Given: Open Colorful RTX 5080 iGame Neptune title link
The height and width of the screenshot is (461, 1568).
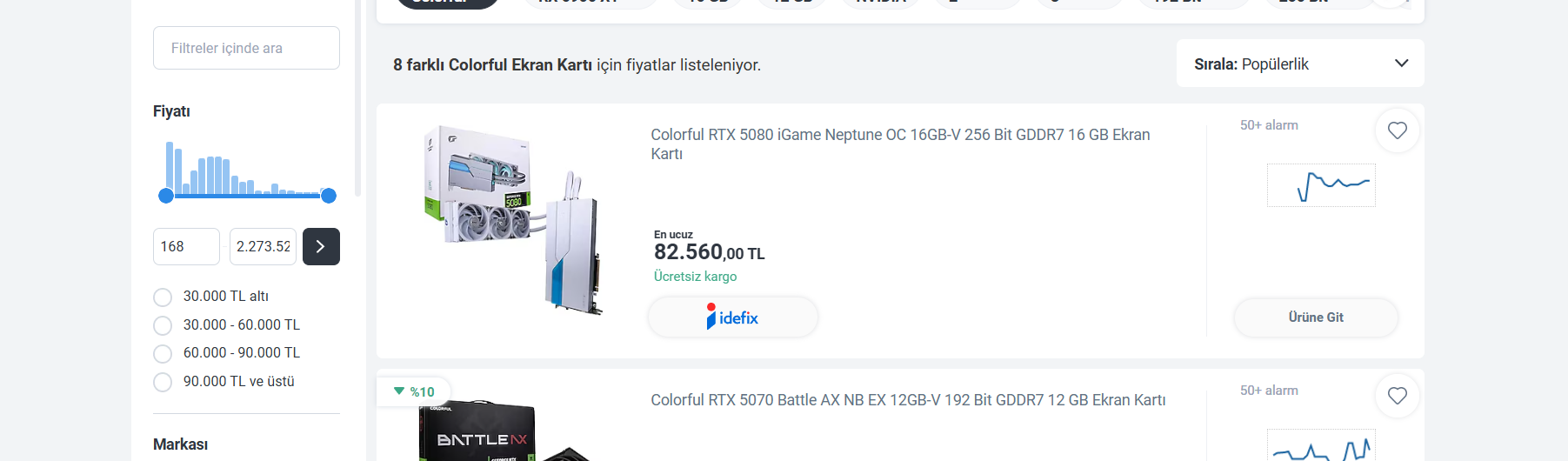Looking at the screenshot, I should (900, 144).
